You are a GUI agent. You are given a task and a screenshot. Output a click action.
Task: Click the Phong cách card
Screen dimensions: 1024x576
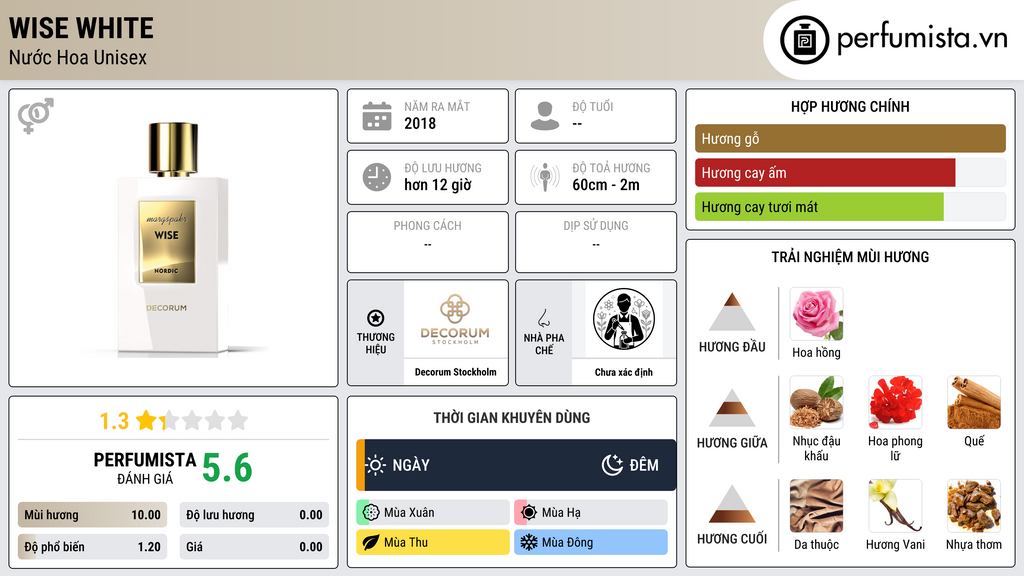[428, 242]
